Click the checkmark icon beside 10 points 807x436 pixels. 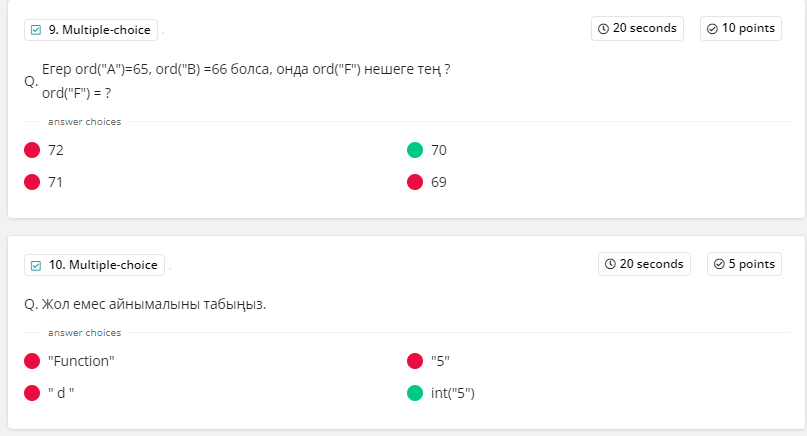pos(712,29)
